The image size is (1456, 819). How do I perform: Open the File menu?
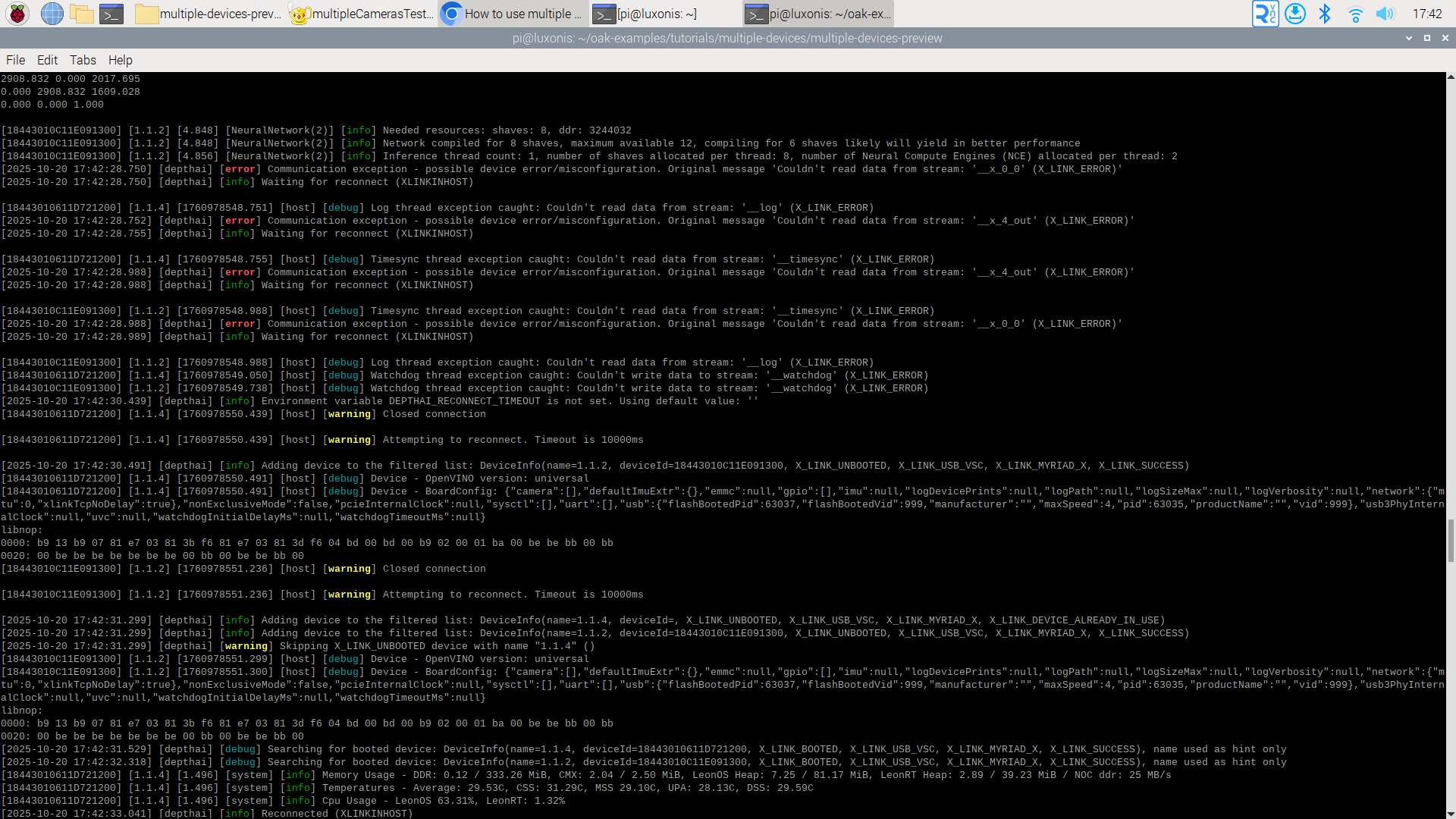tap(15, 60)
